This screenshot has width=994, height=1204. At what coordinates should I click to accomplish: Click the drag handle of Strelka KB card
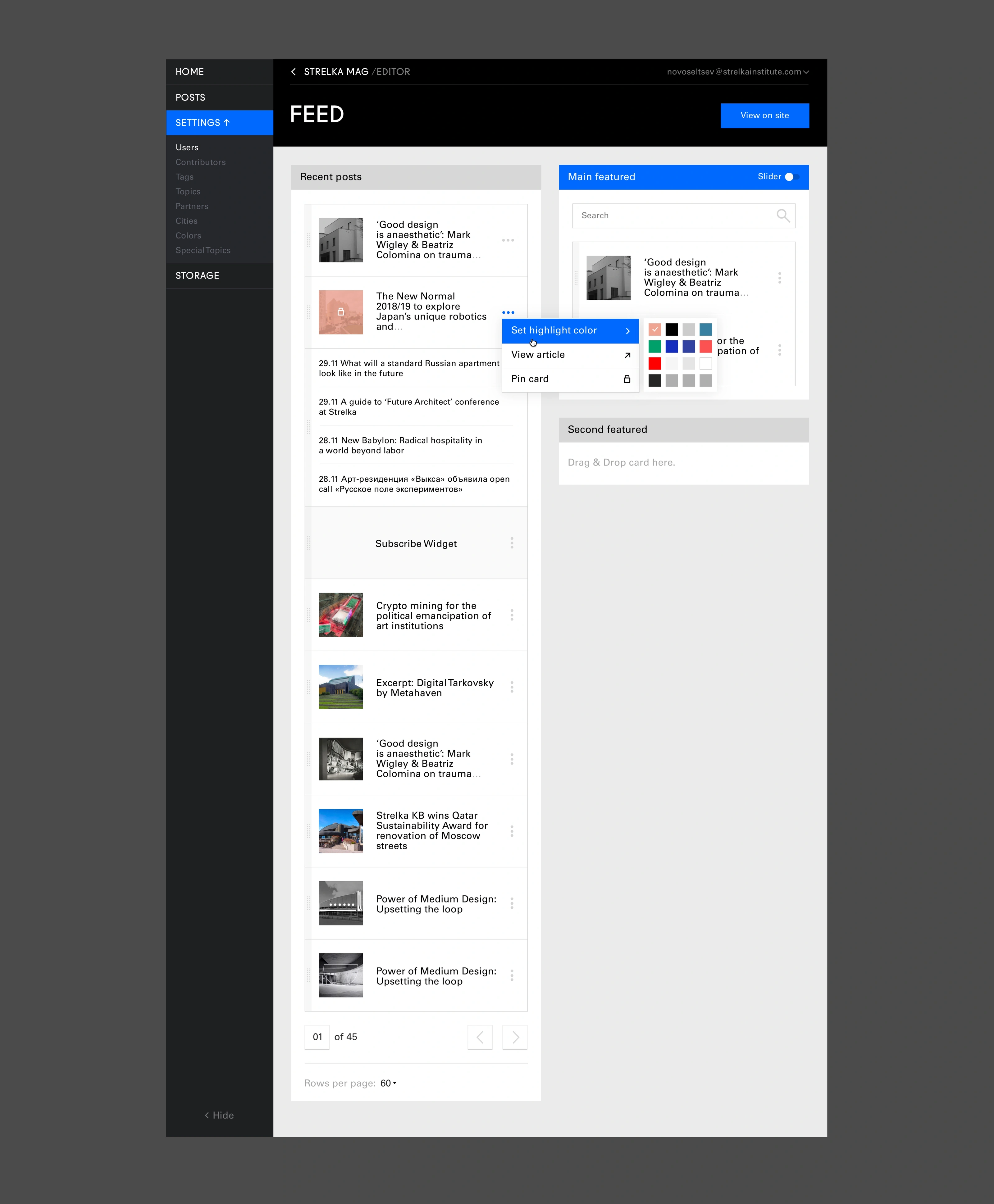pyautogui.click(x=308, y=831)
